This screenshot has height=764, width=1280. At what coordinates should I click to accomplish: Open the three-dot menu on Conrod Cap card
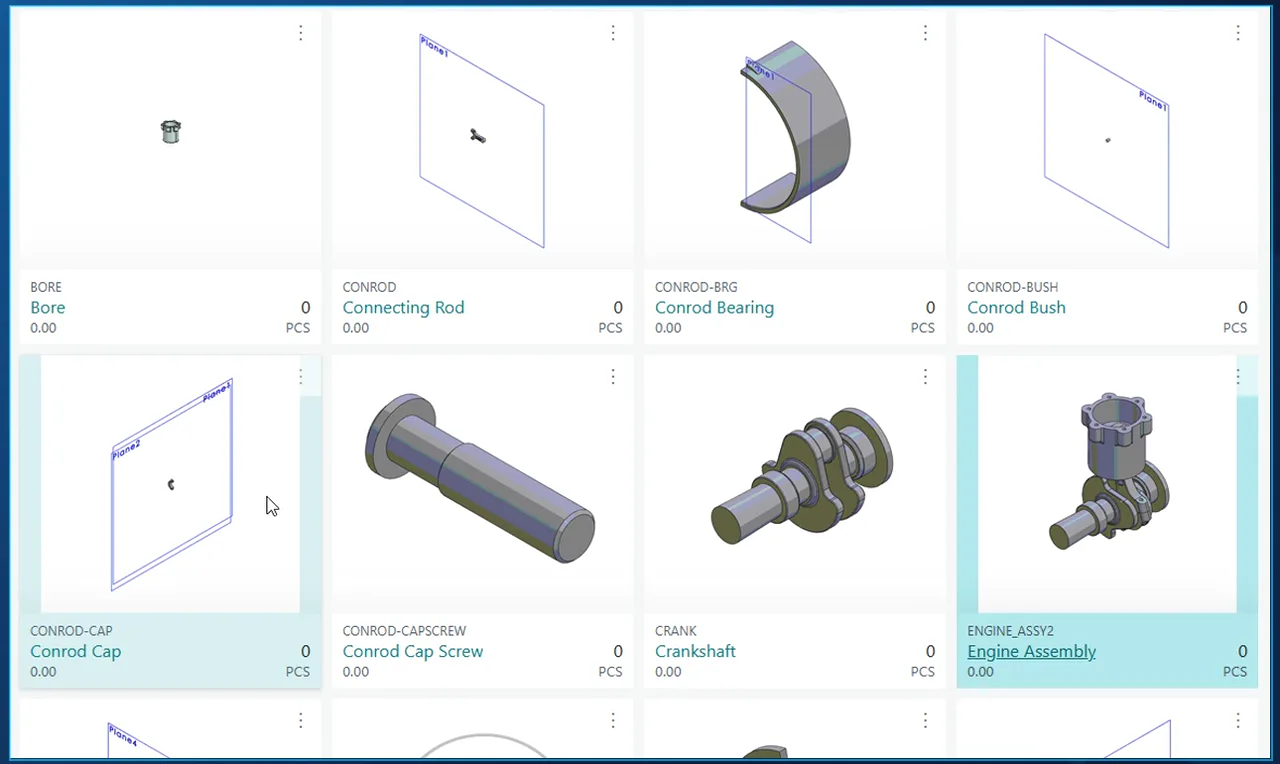(301, 377)
